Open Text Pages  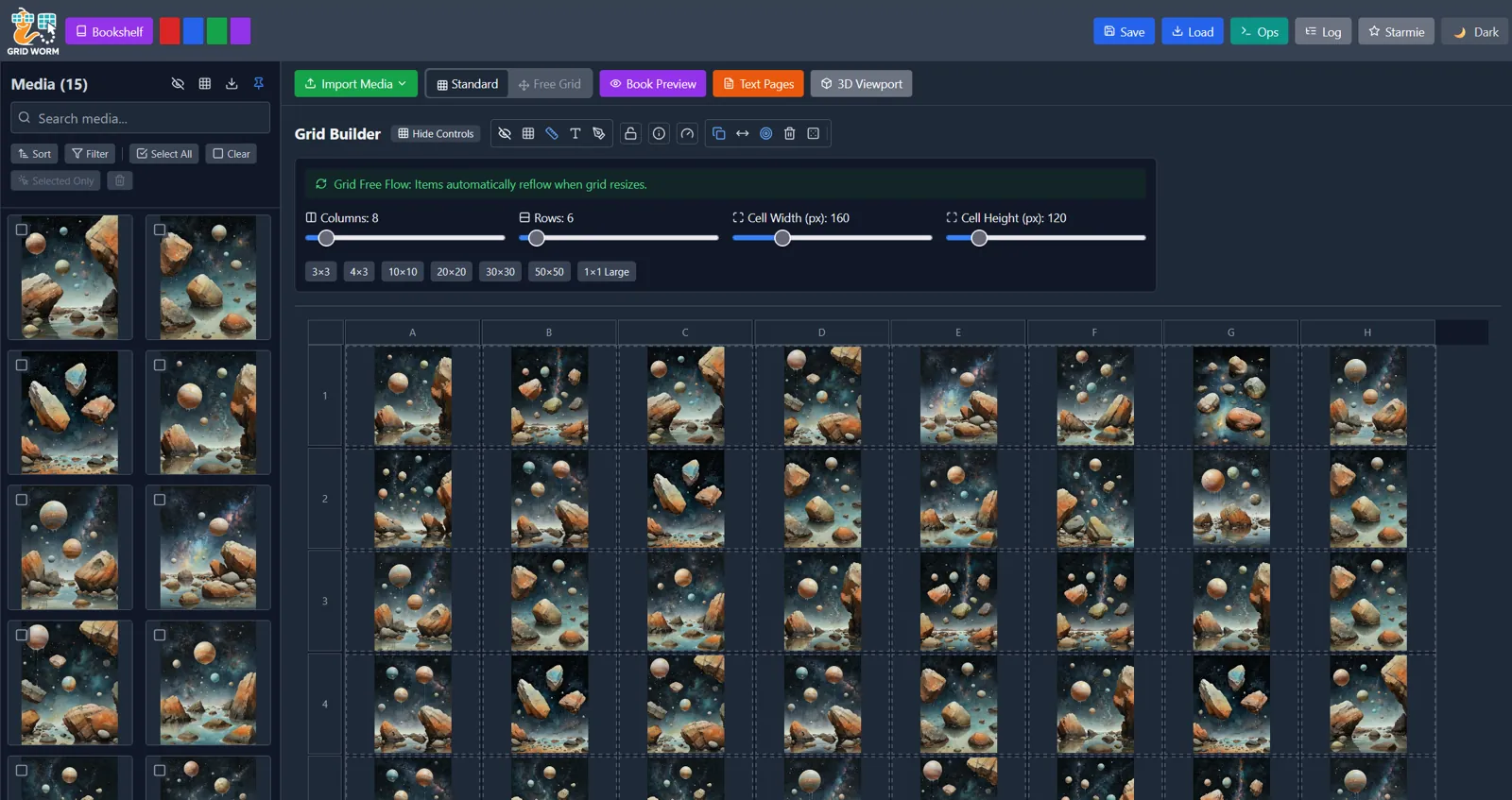point(759,84)
